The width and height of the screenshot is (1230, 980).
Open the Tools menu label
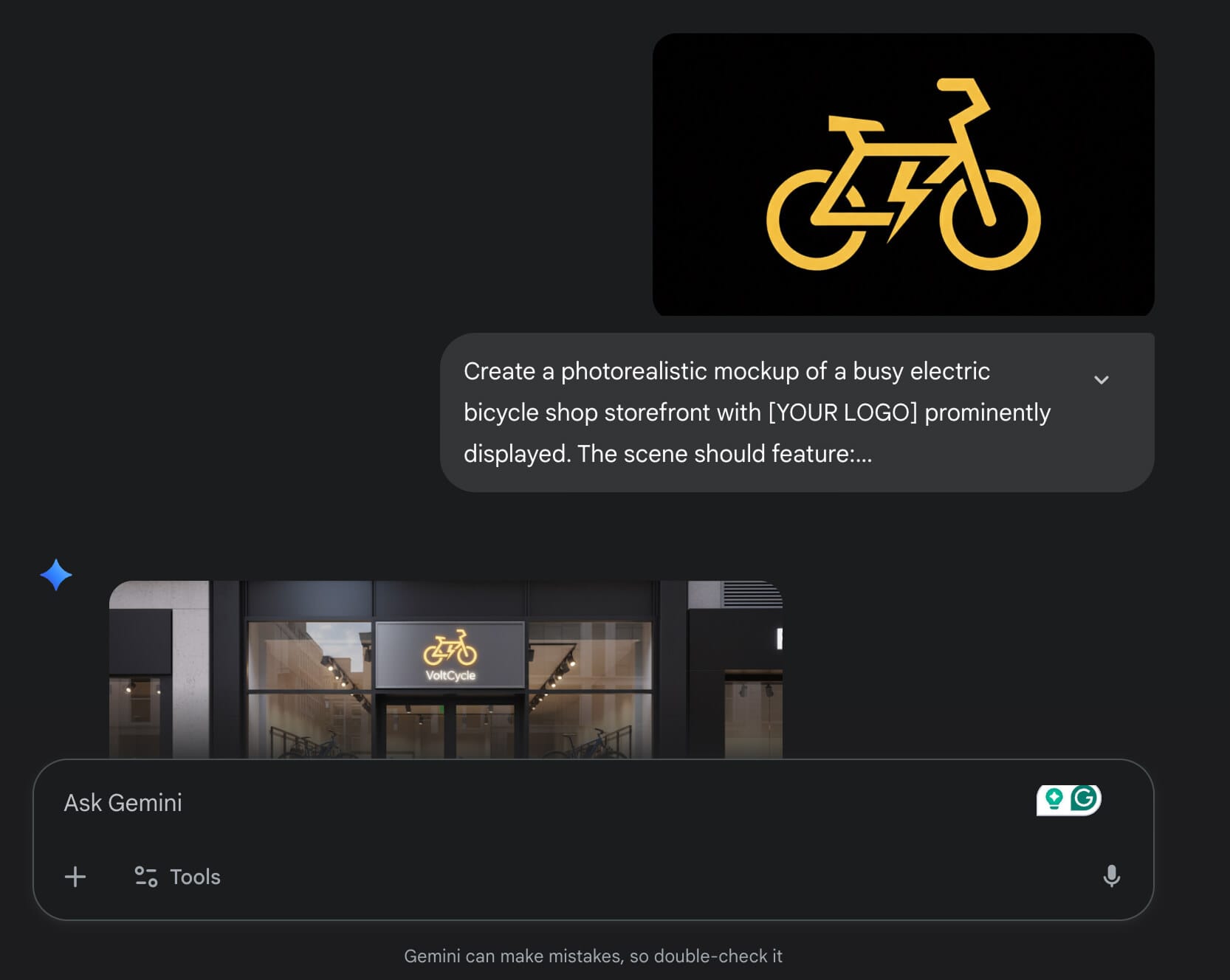point(195,877)
